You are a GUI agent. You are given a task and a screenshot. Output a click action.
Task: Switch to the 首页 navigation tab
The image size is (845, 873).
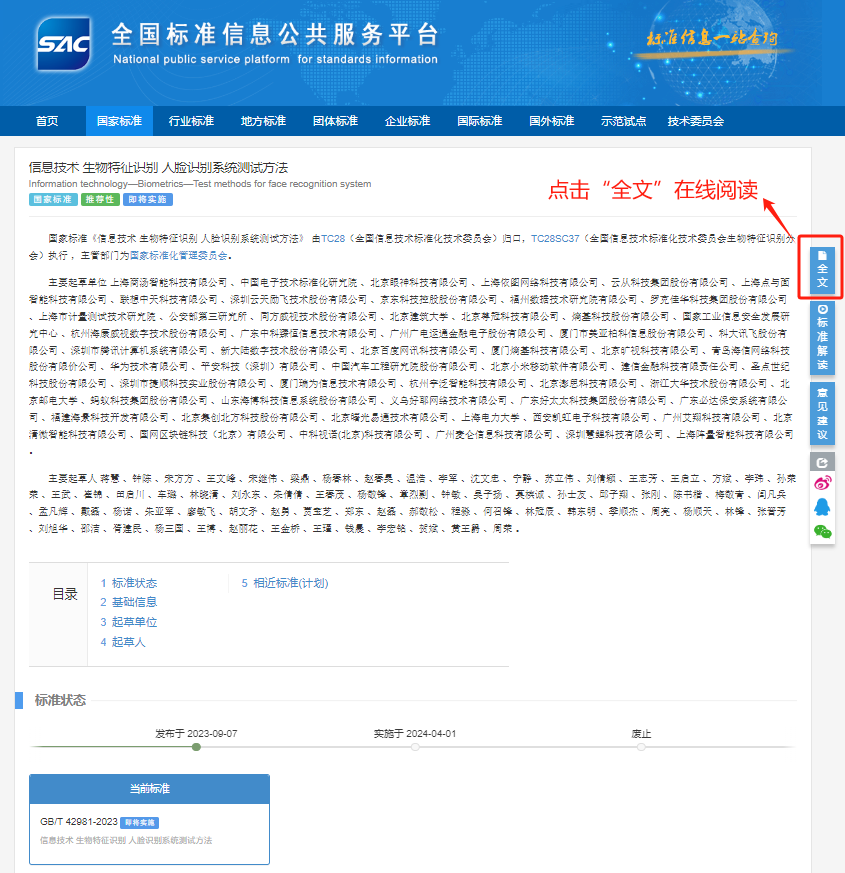tap(47, 121)
